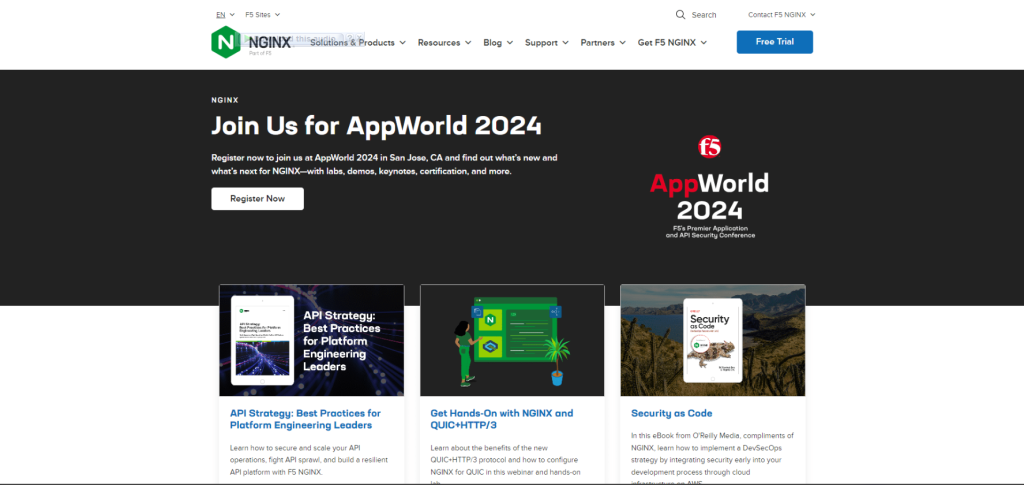Click the 'Learn how to secure and scale' description
Screen dimensions: 1024x485
309,460
